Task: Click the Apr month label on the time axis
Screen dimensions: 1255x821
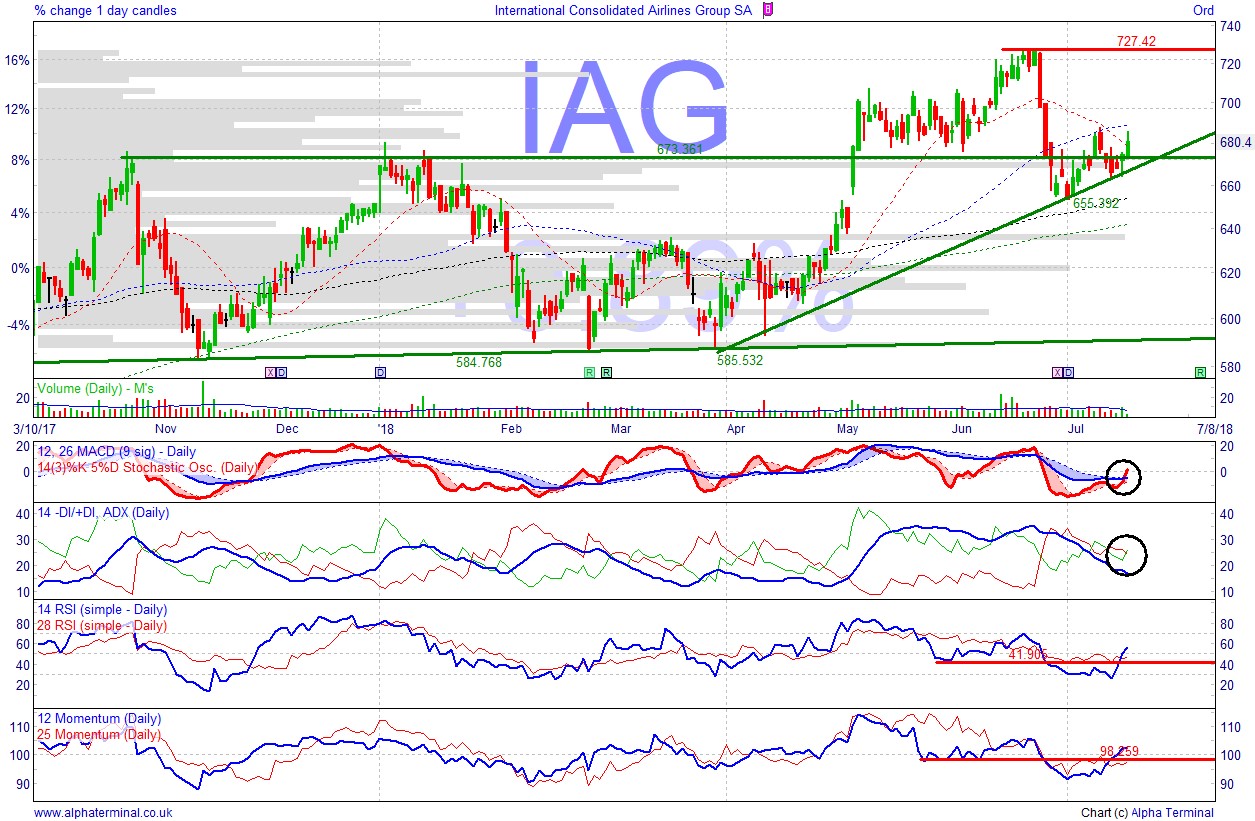Action: tap(735, 429)
